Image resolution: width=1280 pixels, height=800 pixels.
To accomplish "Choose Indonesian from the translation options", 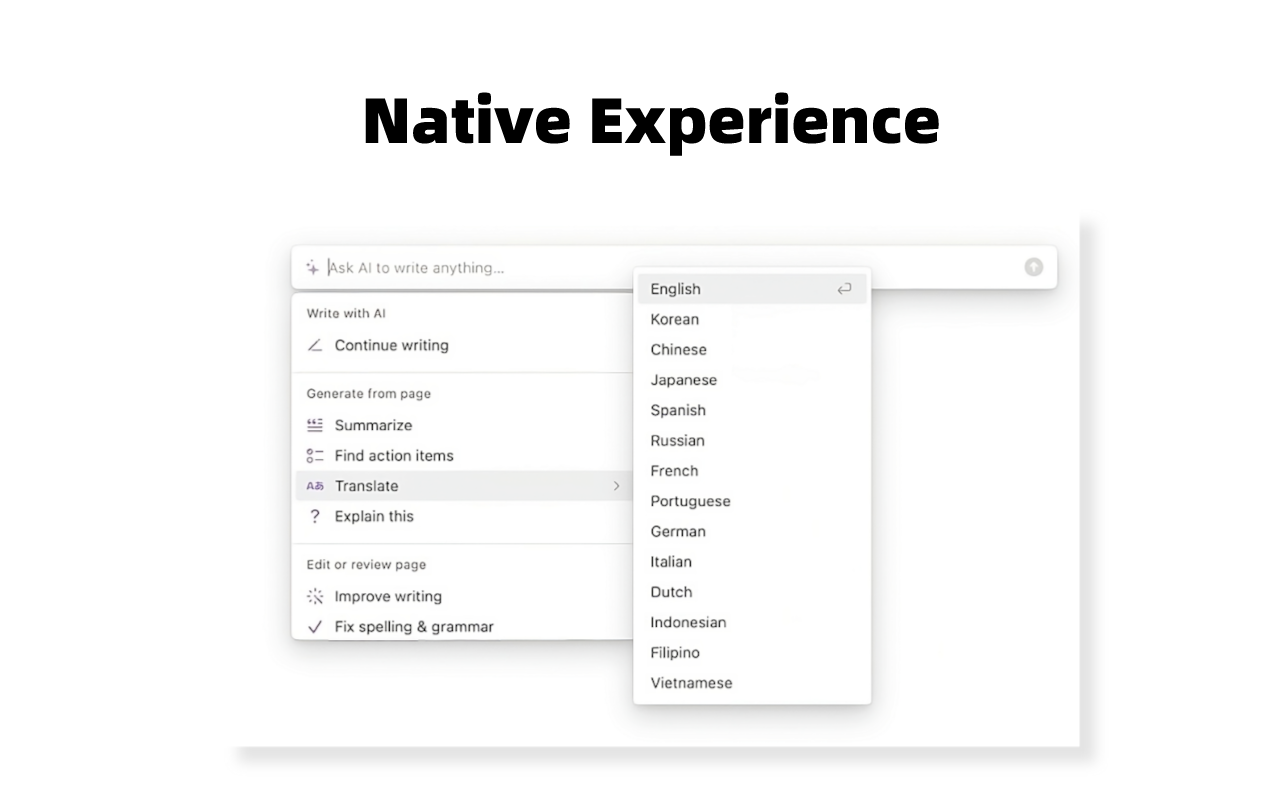I will tap(688, 622).
